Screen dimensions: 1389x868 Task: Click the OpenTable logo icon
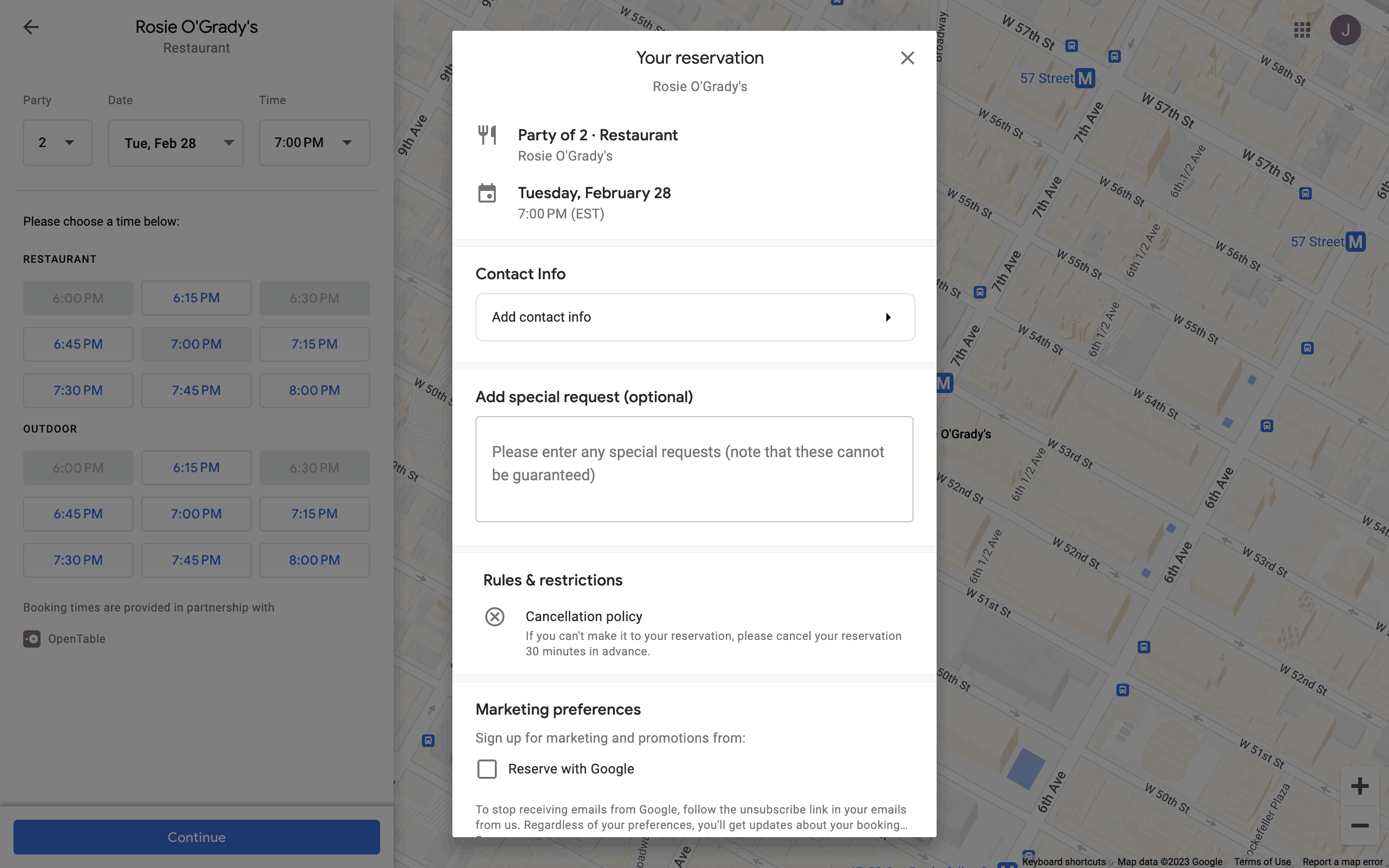click(31, 638)
